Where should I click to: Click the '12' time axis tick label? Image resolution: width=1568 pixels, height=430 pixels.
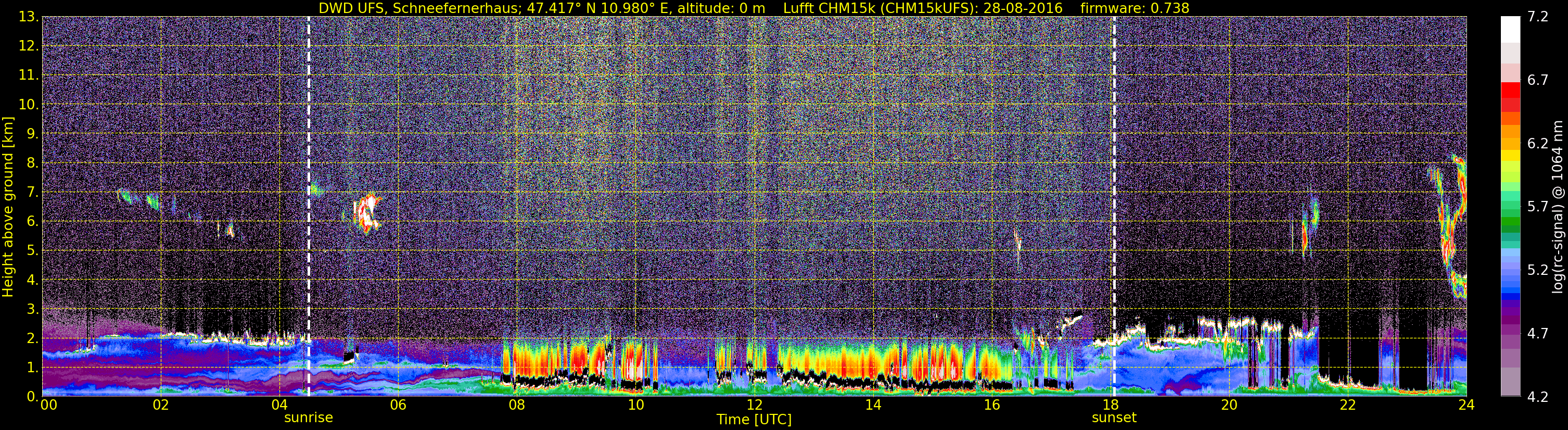[754, 405]
